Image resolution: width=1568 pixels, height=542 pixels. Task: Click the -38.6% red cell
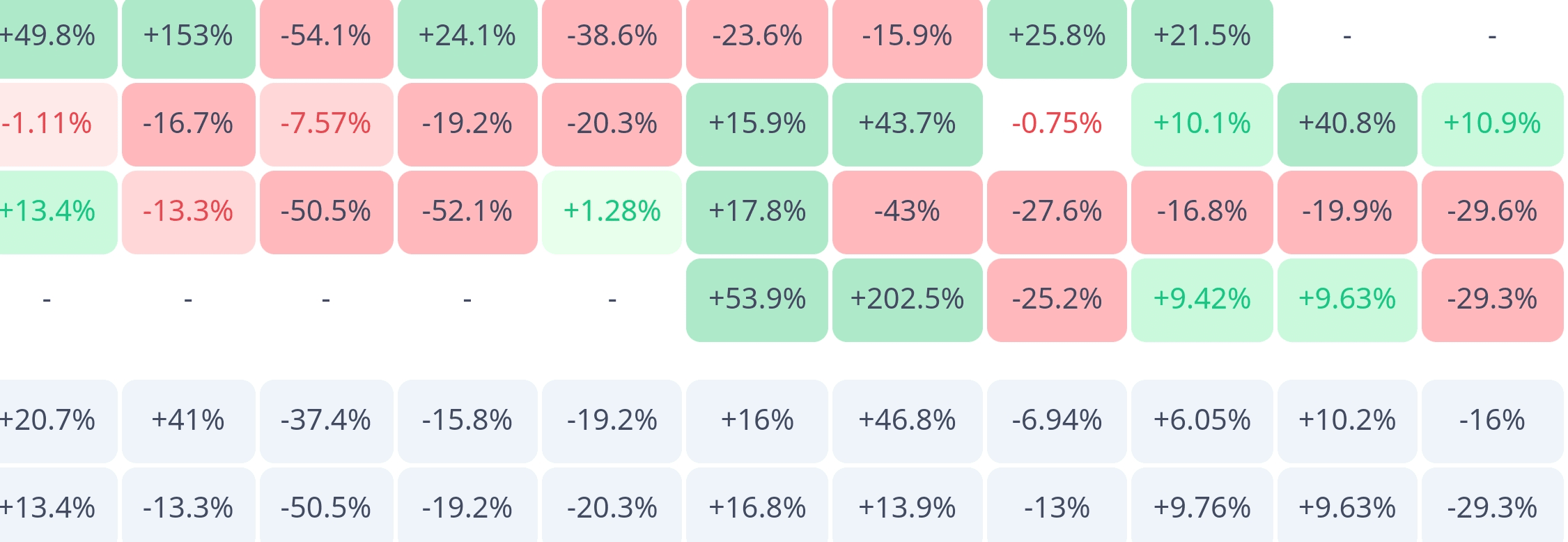tap(612, 36)
